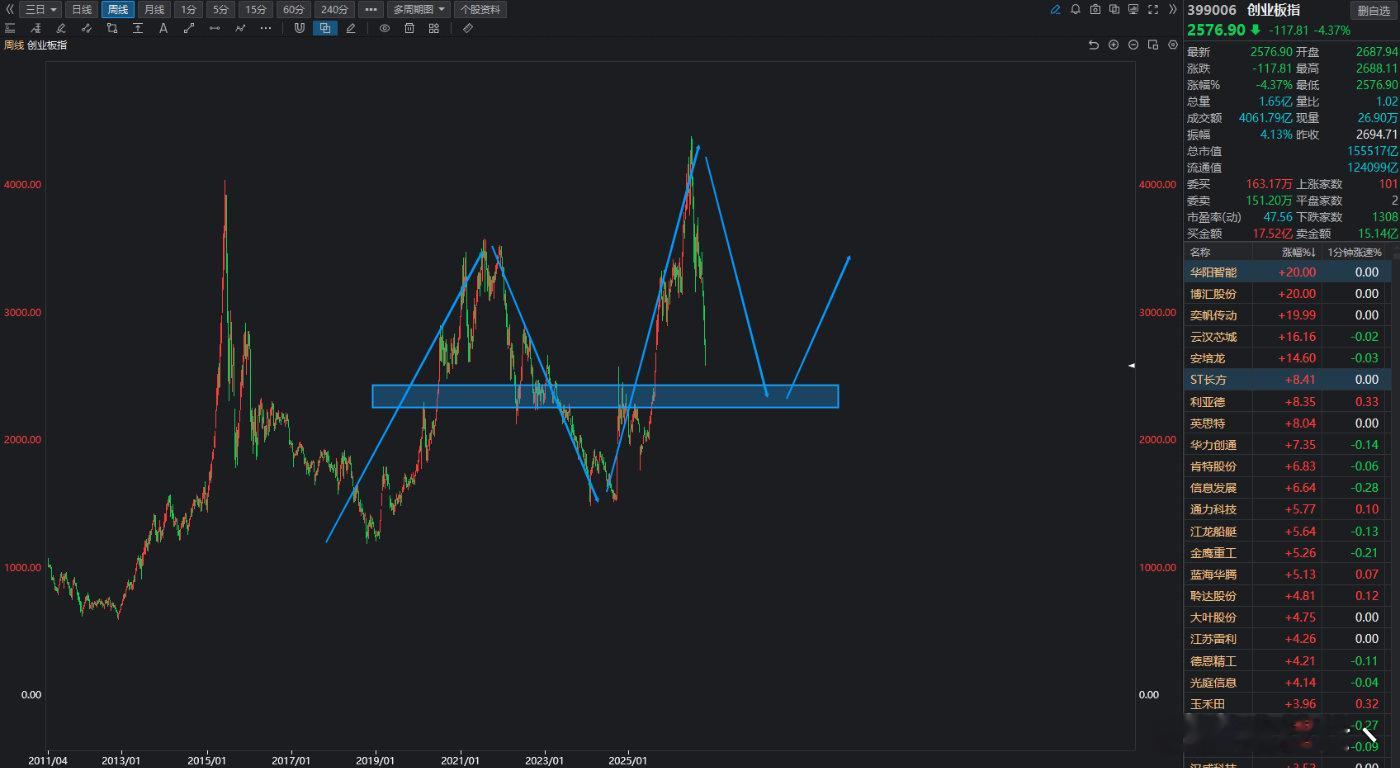Click the fullscreen icon

pos(1153,9)
